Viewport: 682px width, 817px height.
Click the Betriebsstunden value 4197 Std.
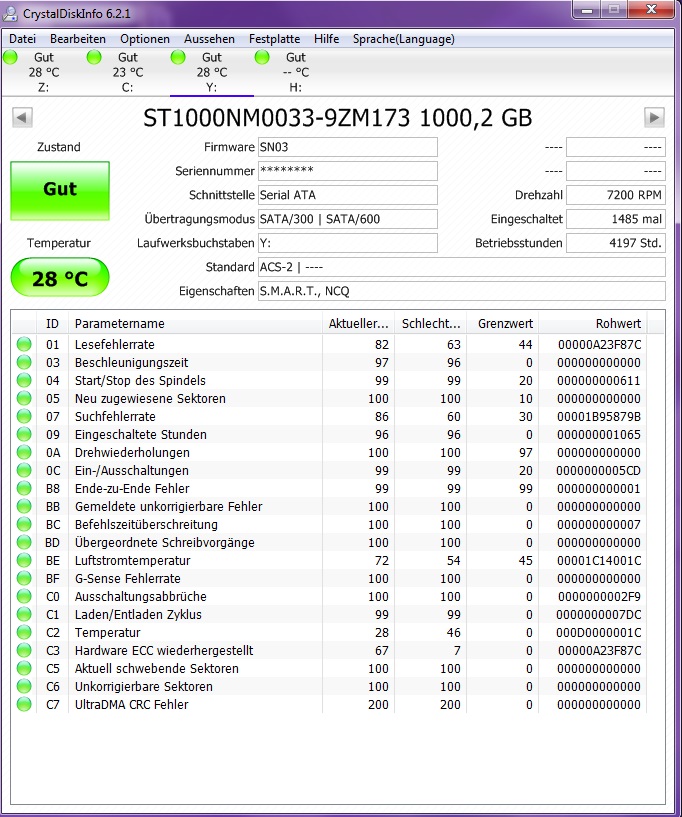pos(615,243)
